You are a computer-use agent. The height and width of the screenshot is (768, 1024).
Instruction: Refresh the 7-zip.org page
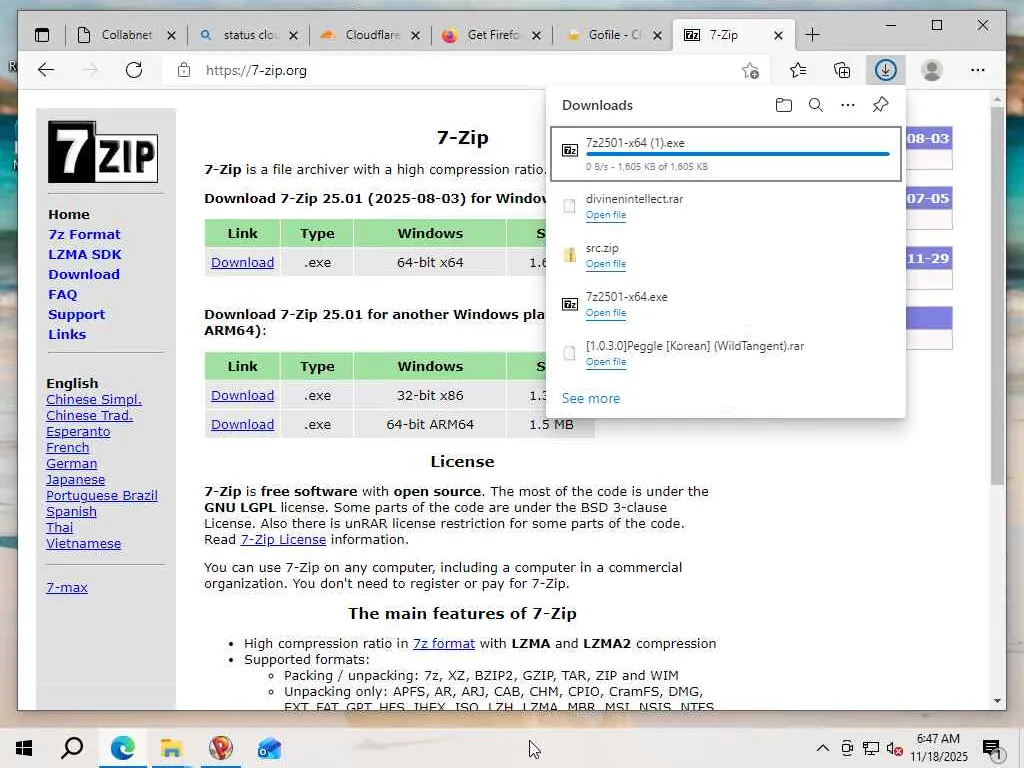coord(134,70)
